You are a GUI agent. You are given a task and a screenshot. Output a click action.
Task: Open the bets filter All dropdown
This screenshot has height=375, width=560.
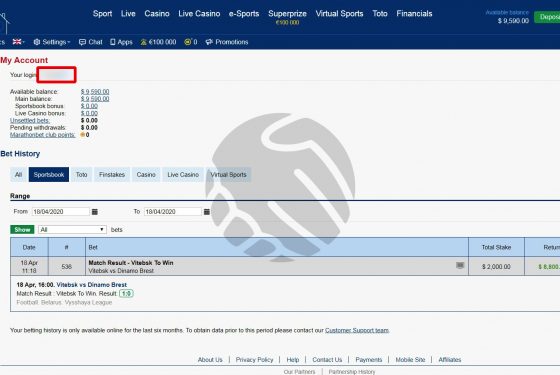click(72, 230)
